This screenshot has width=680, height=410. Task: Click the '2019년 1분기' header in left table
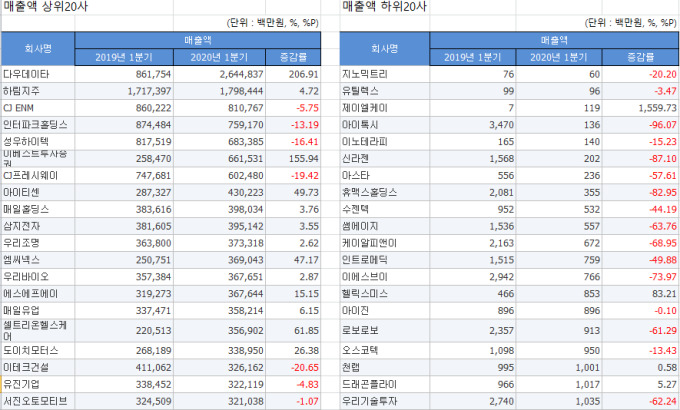(x=124, y=57)
